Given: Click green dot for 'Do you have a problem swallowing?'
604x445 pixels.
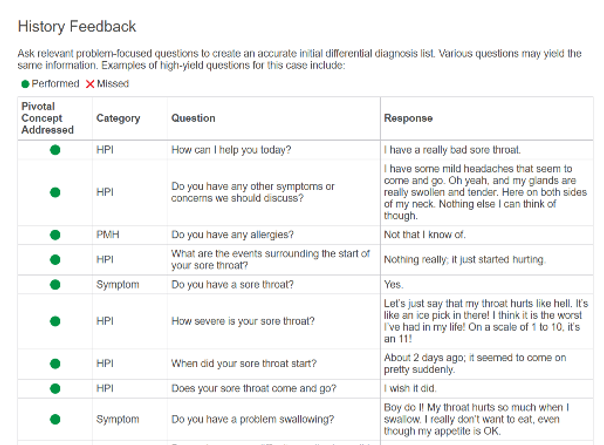Looking at the screenshot, I should [x=55, y=419].
